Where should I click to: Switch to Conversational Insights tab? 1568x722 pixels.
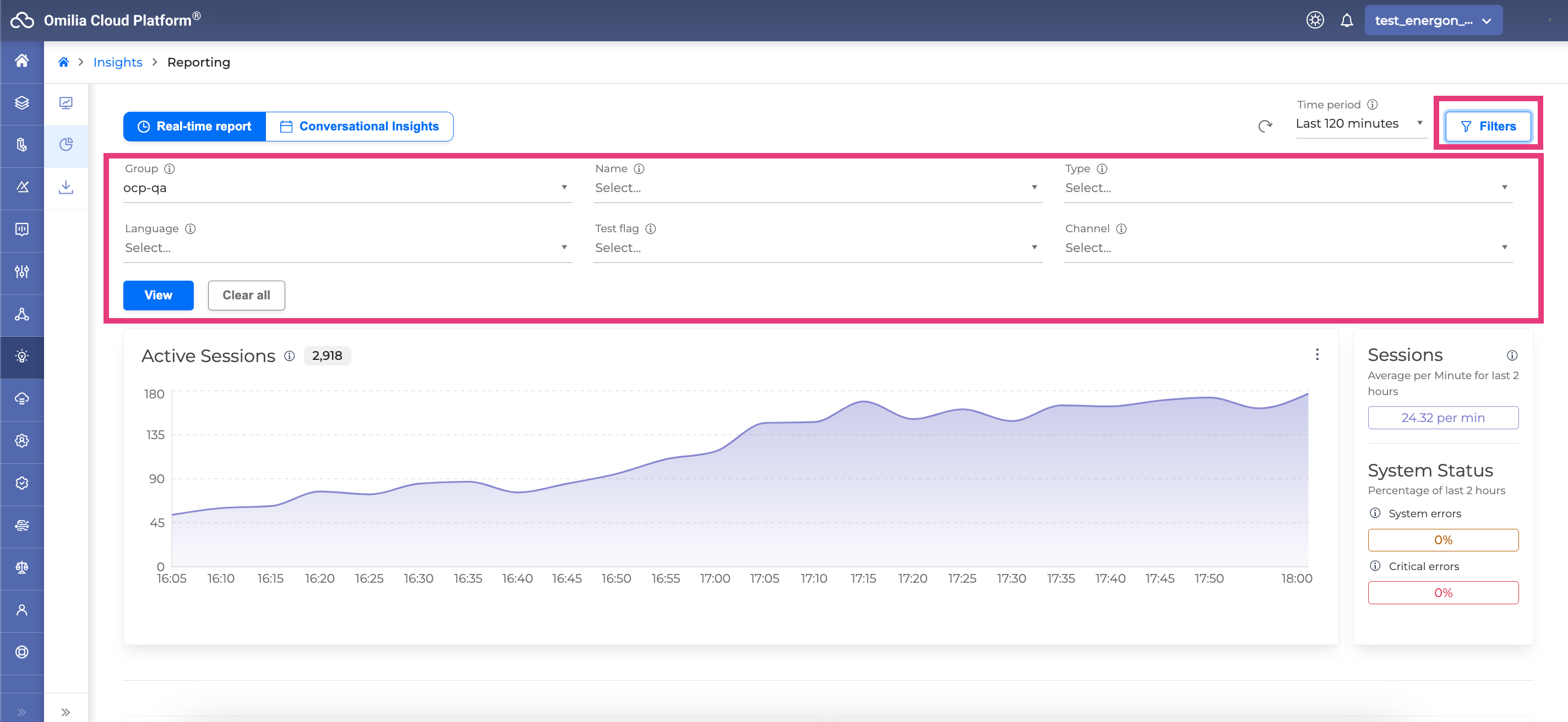point(359,127)
